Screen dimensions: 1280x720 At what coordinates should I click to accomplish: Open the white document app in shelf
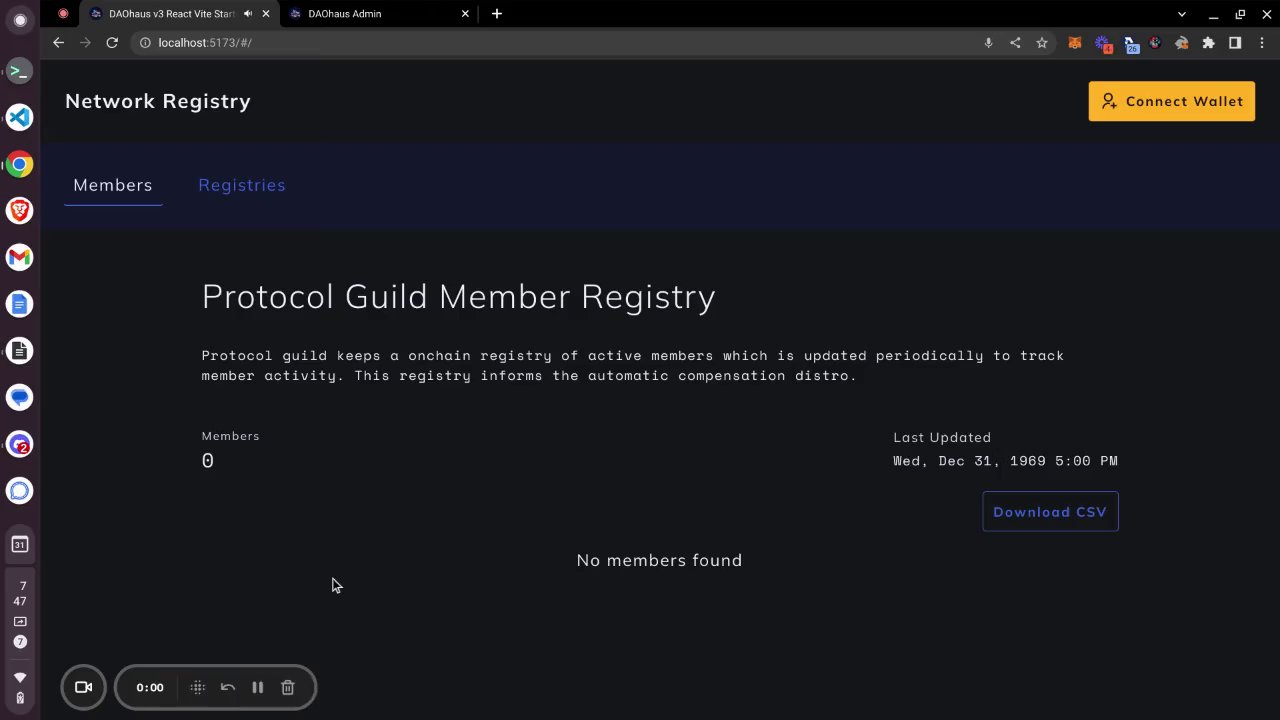19,350
